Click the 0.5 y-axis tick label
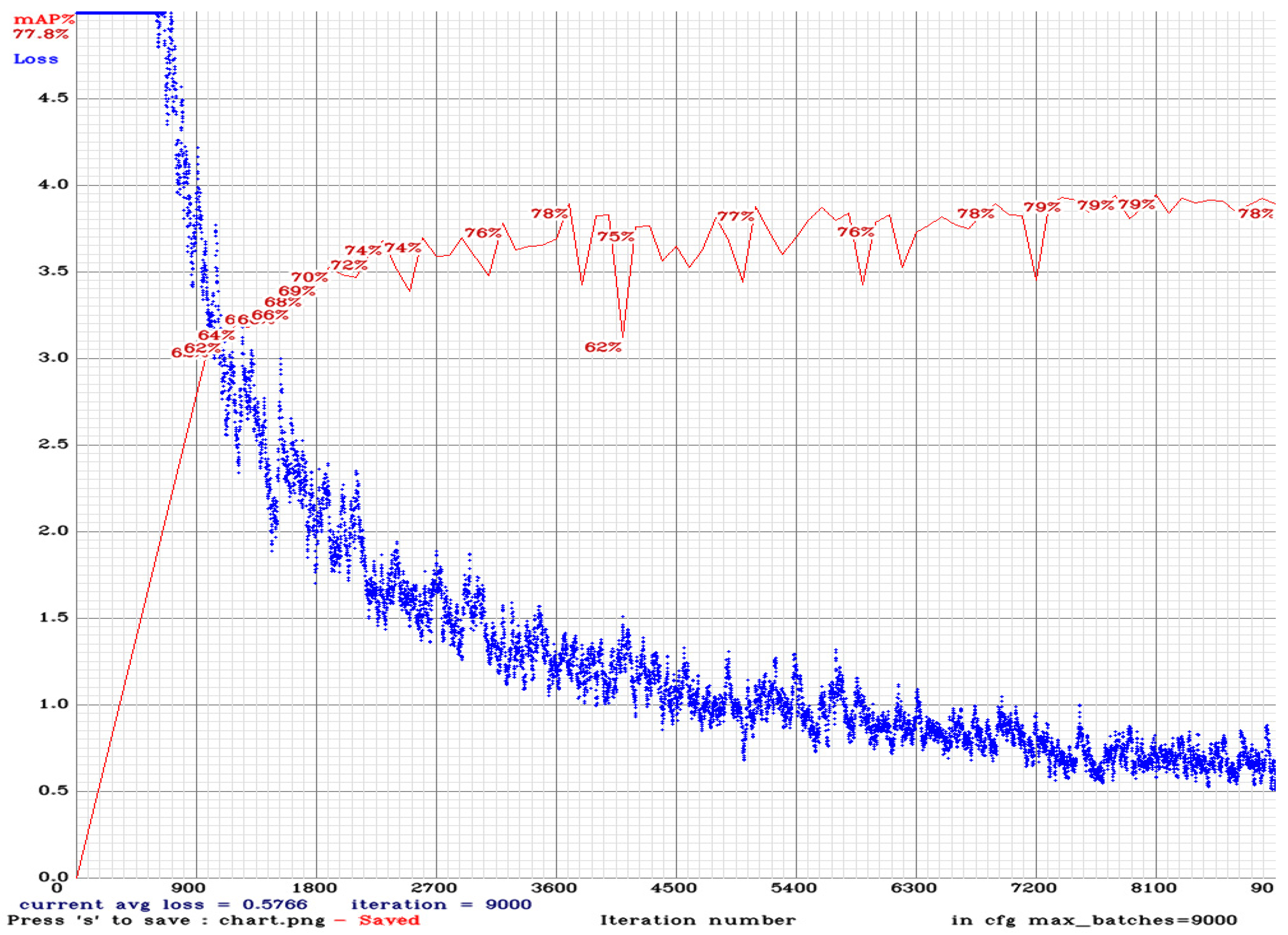1288x935 pixels. click(53, 791)
